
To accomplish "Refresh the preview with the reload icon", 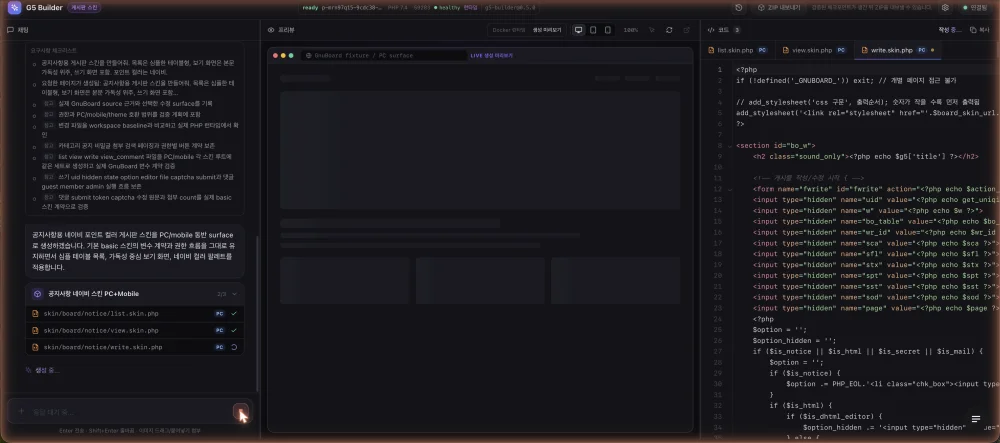I will click(x=669, y=30).
